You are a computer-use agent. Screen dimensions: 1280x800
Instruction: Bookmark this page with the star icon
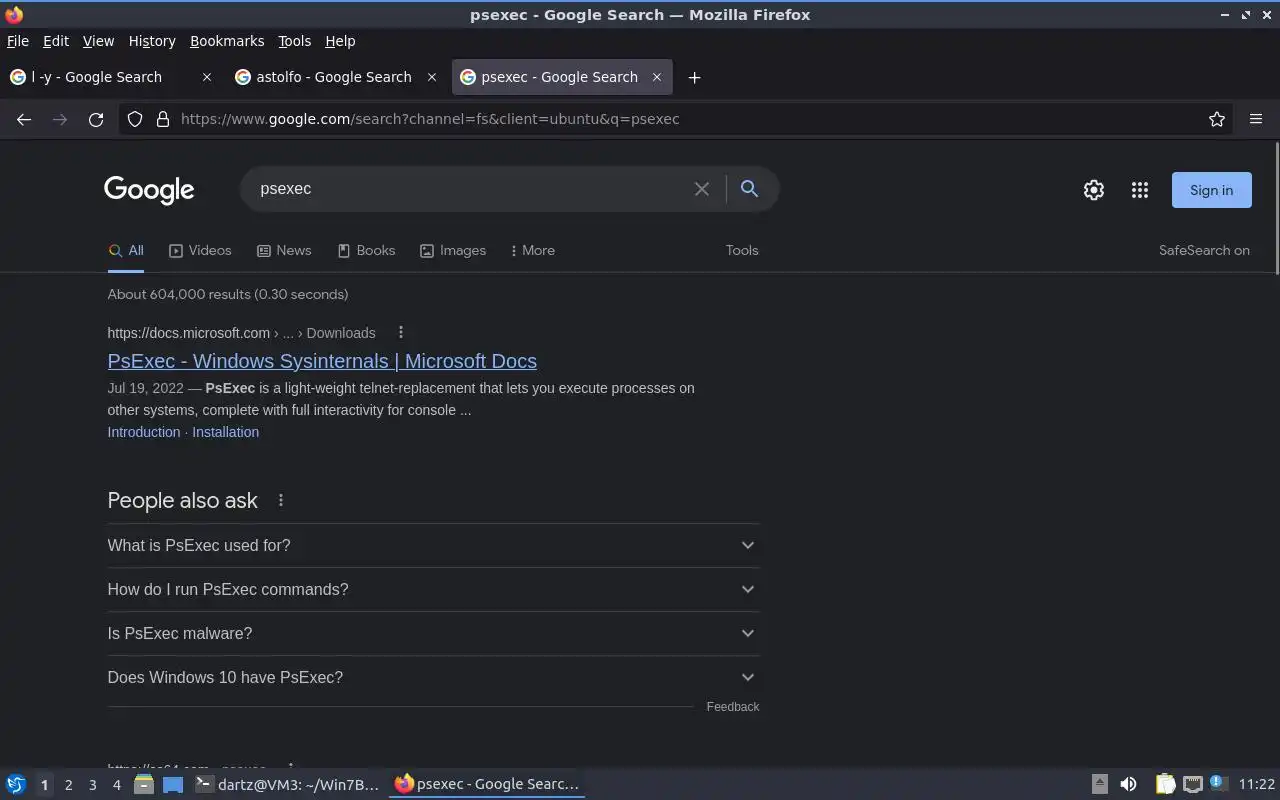point(1217,119)
